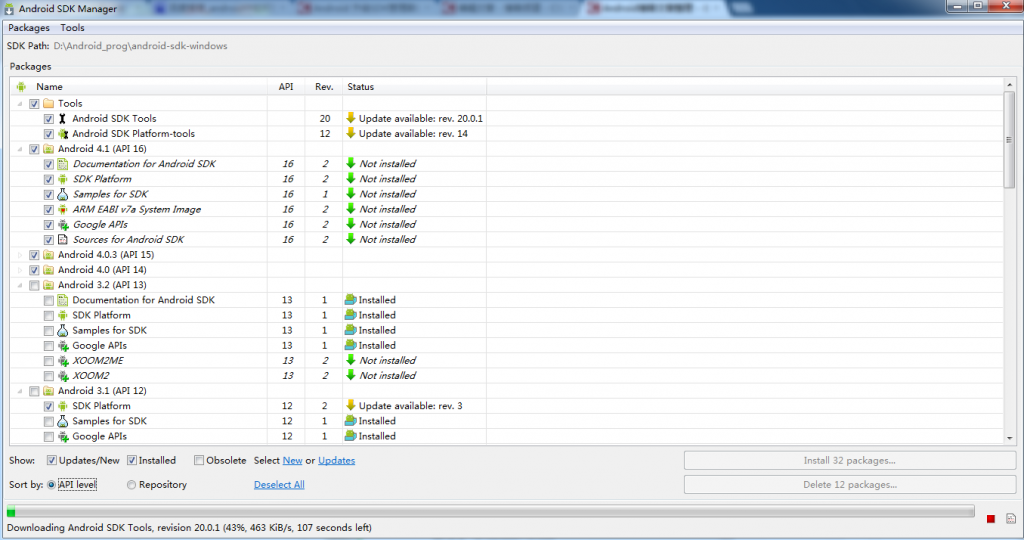Click the API 13 SDK Platform android icon

pyautogui.click(x=63, y=315)
